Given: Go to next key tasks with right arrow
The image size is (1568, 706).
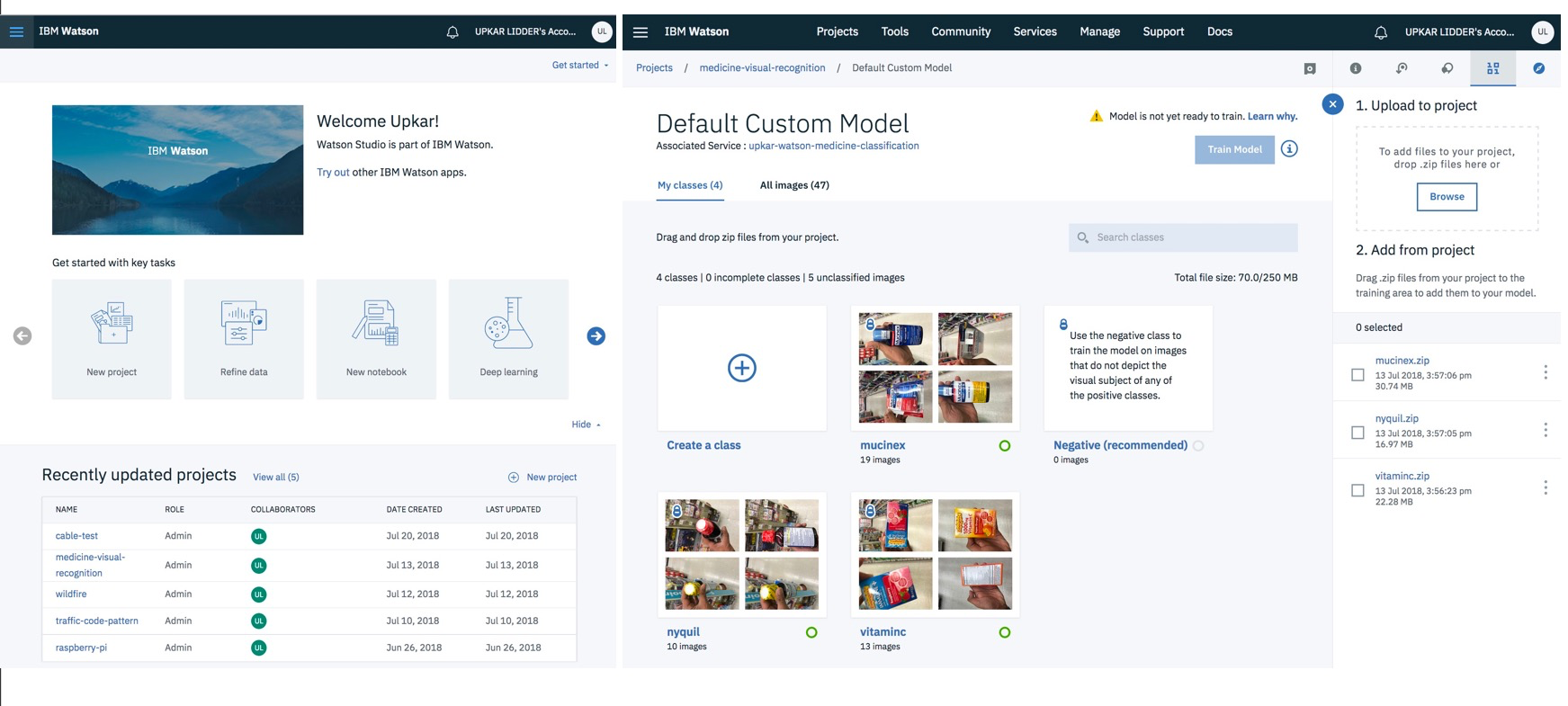Looking at the screenshot, I should (x=596, y=335).
